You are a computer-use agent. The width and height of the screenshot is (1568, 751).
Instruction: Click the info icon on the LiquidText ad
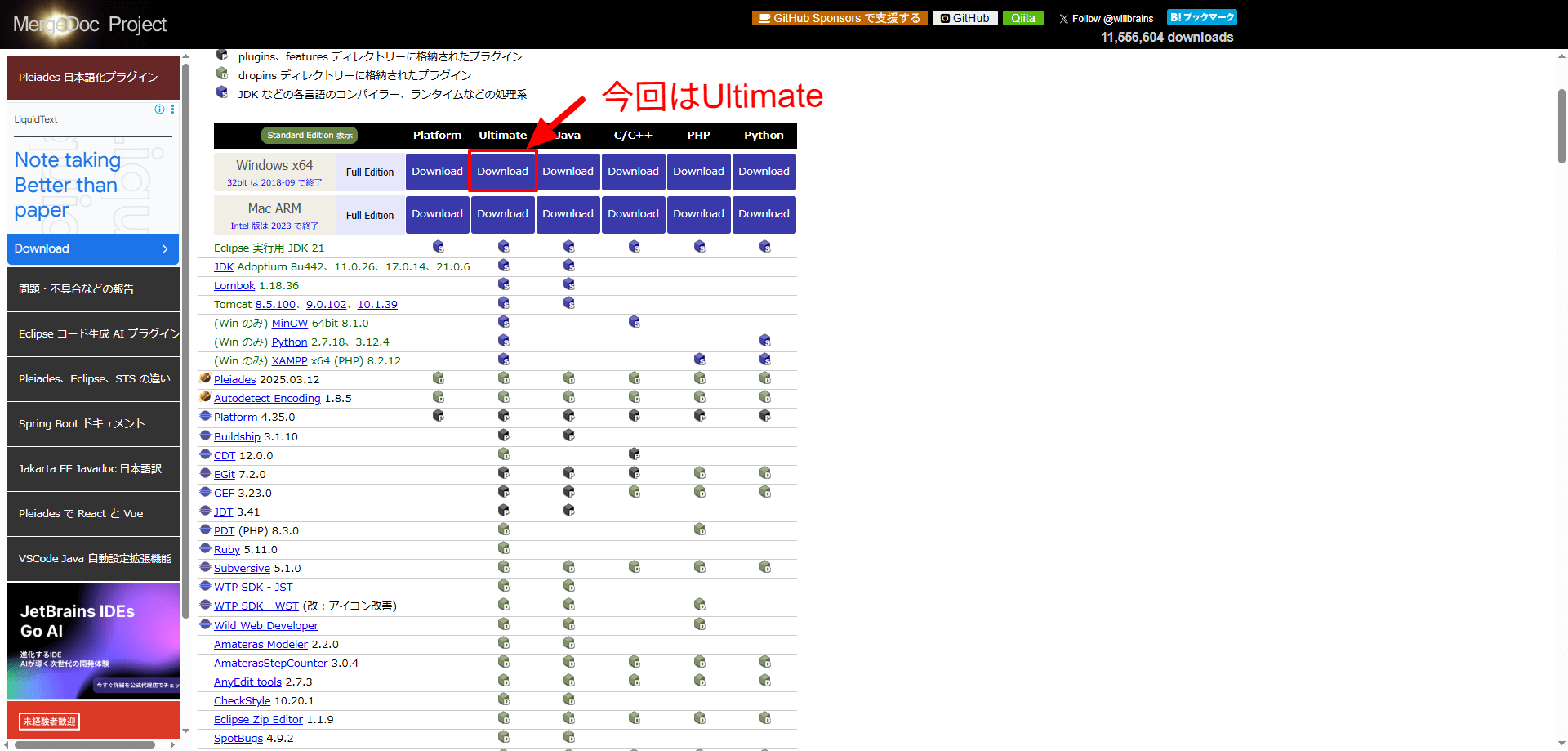[x=159, y=110]
